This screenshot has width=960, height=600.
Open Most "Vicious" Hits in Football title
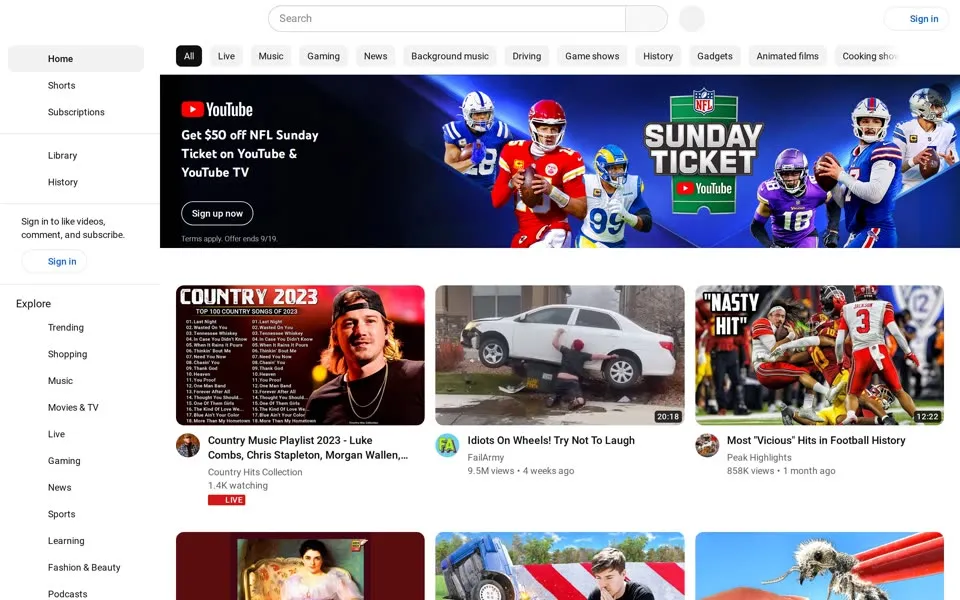(x=816, y=440)
